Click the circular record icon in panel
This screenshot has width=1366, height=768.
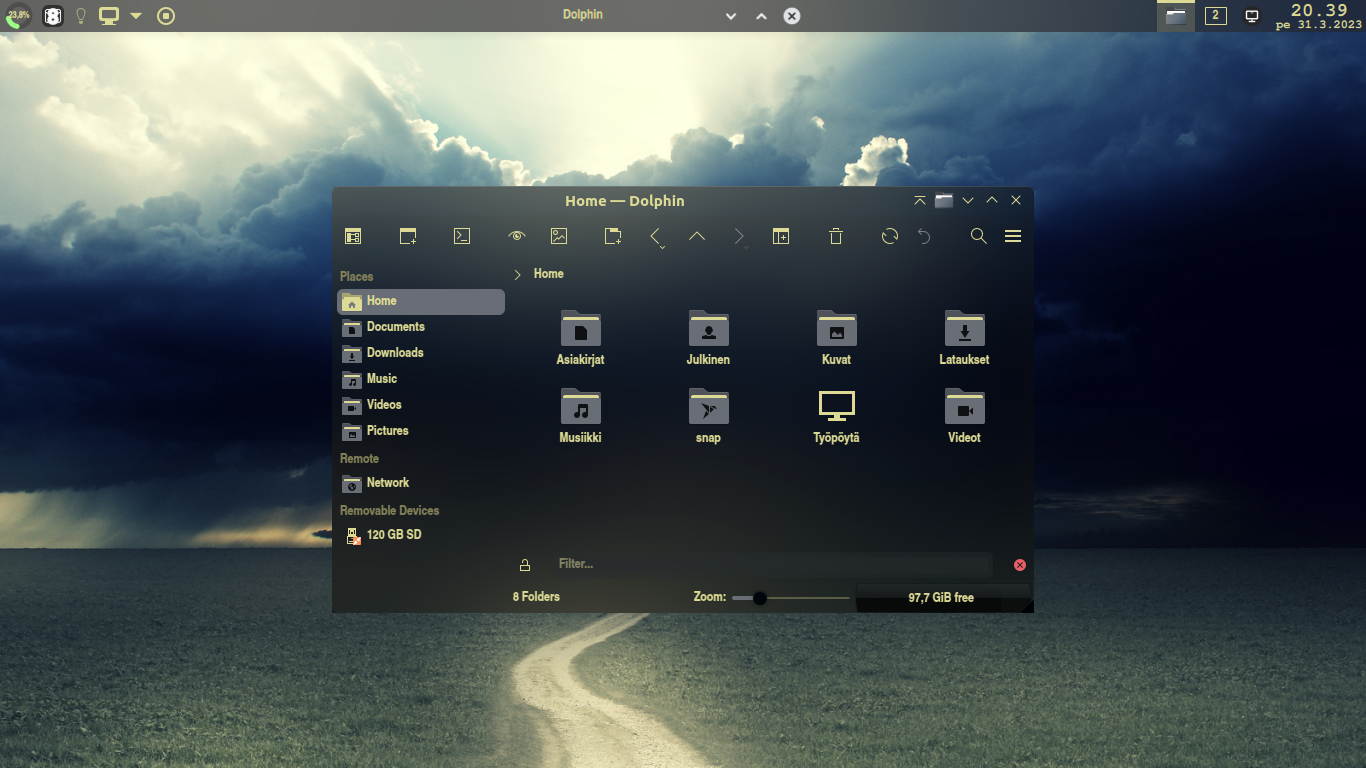166,16
